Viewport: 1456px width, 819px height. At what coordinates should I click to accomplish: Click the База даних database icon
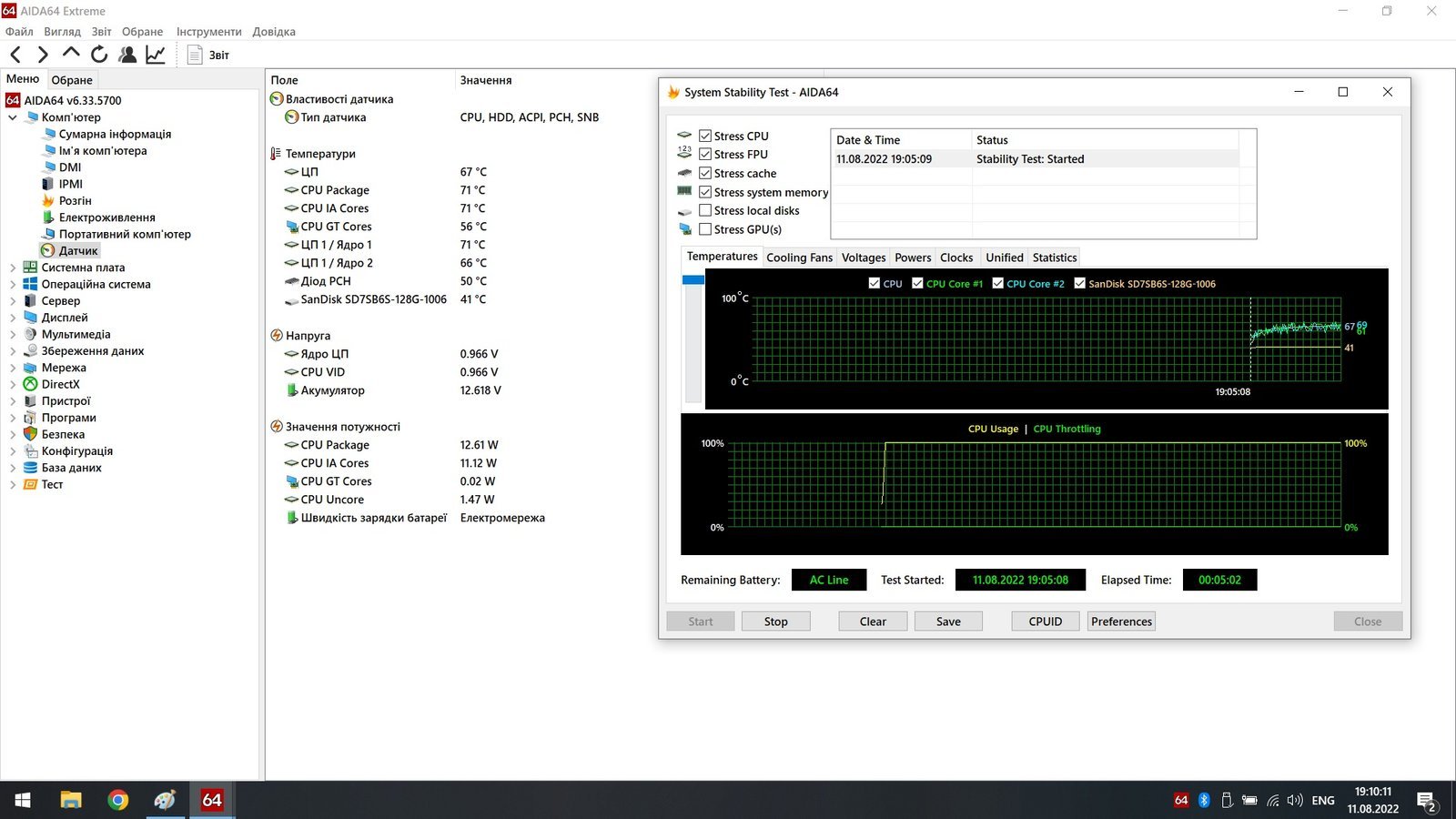pyautogui.click(x=30, y=468)
